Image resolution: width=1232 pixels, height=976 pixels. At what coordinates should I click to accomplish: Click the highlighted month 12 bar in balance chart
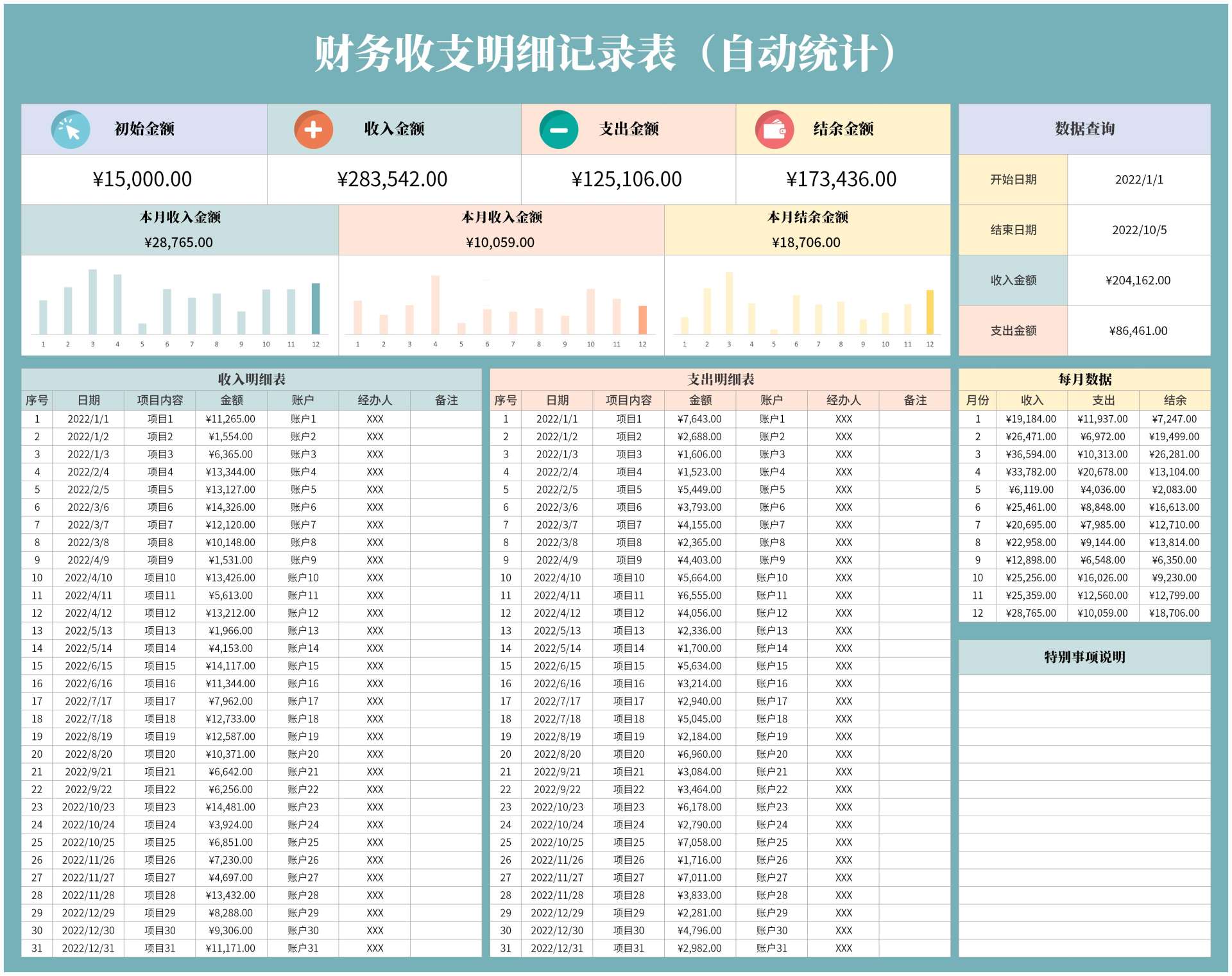(x=930, y=312)
